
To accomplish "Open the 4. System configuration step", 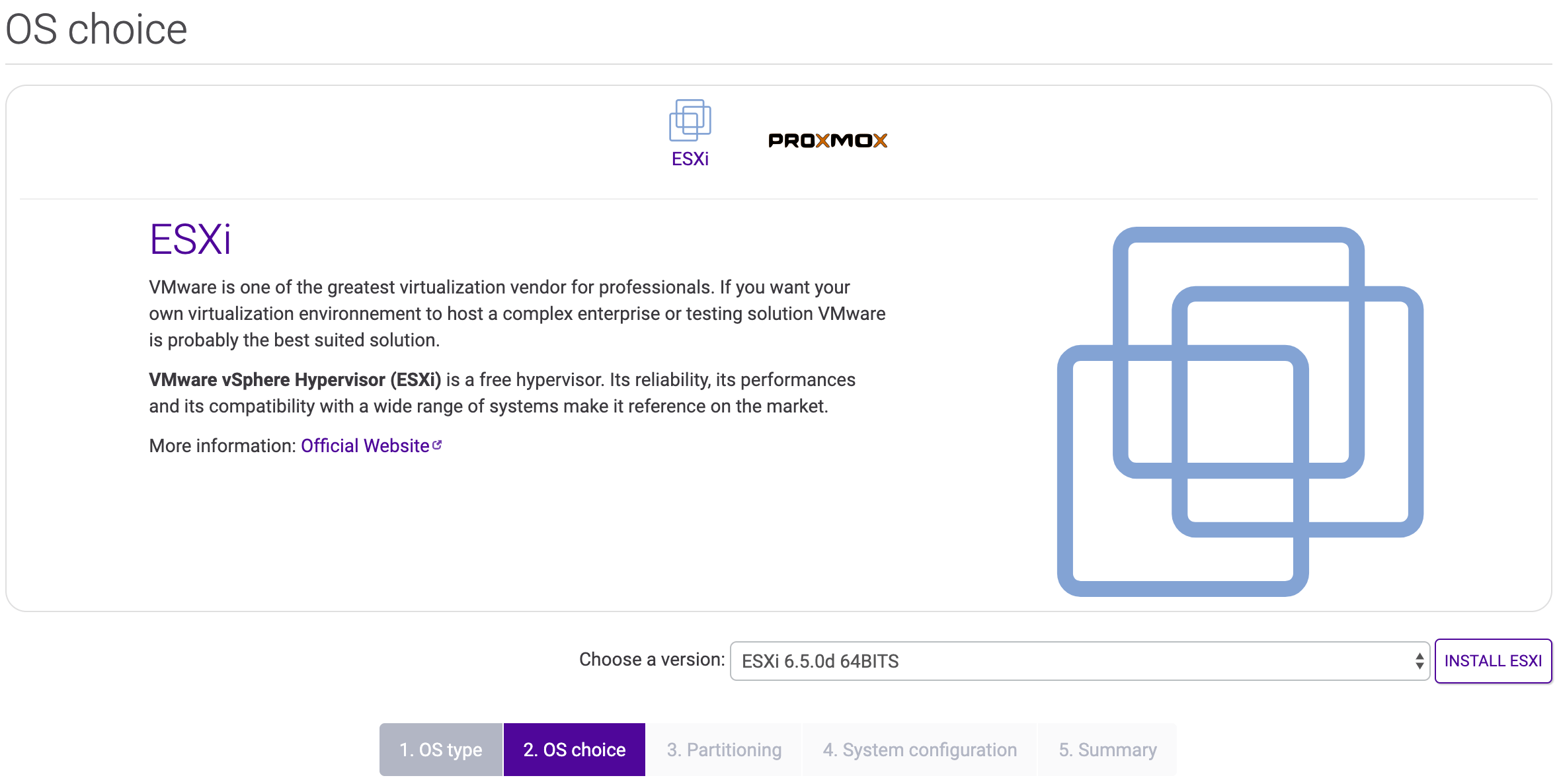I will 920,750.
